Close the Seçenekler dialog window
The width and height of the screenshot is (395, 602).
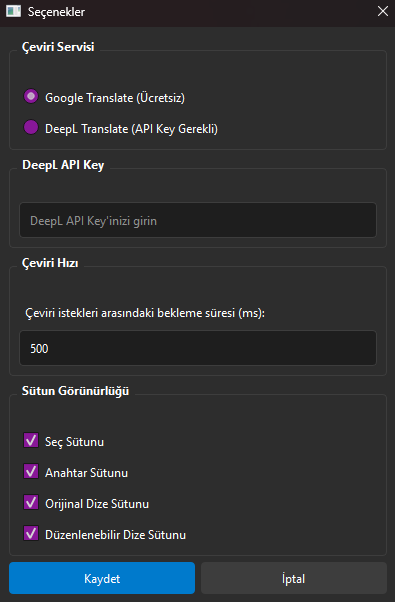tap(382, 11)
